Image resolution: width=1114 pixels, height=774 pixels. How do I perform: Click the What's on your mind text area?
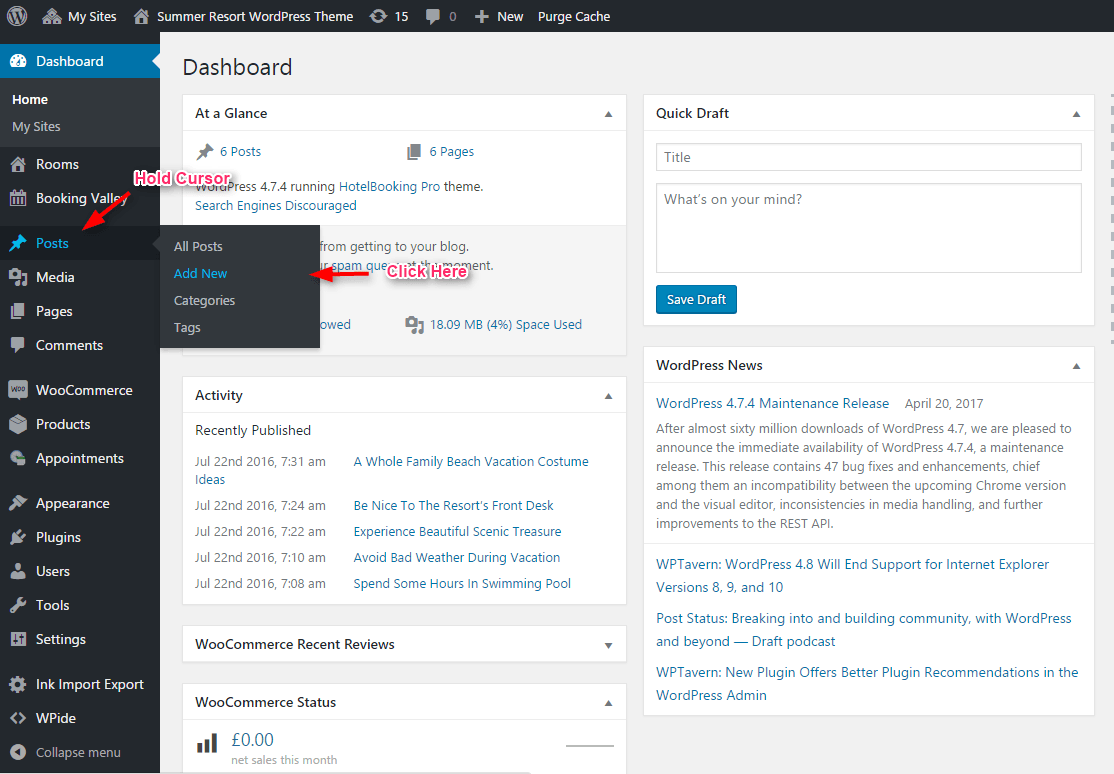(868, 228)
